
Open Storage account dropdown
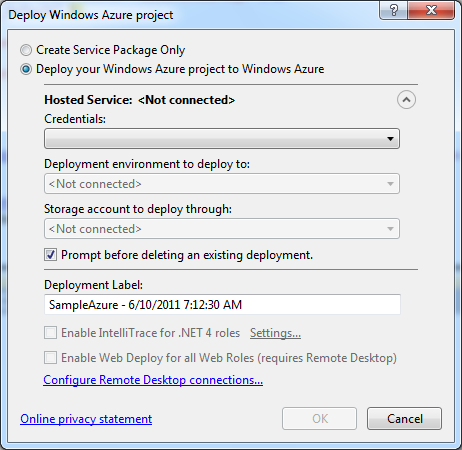pos(222,229)
